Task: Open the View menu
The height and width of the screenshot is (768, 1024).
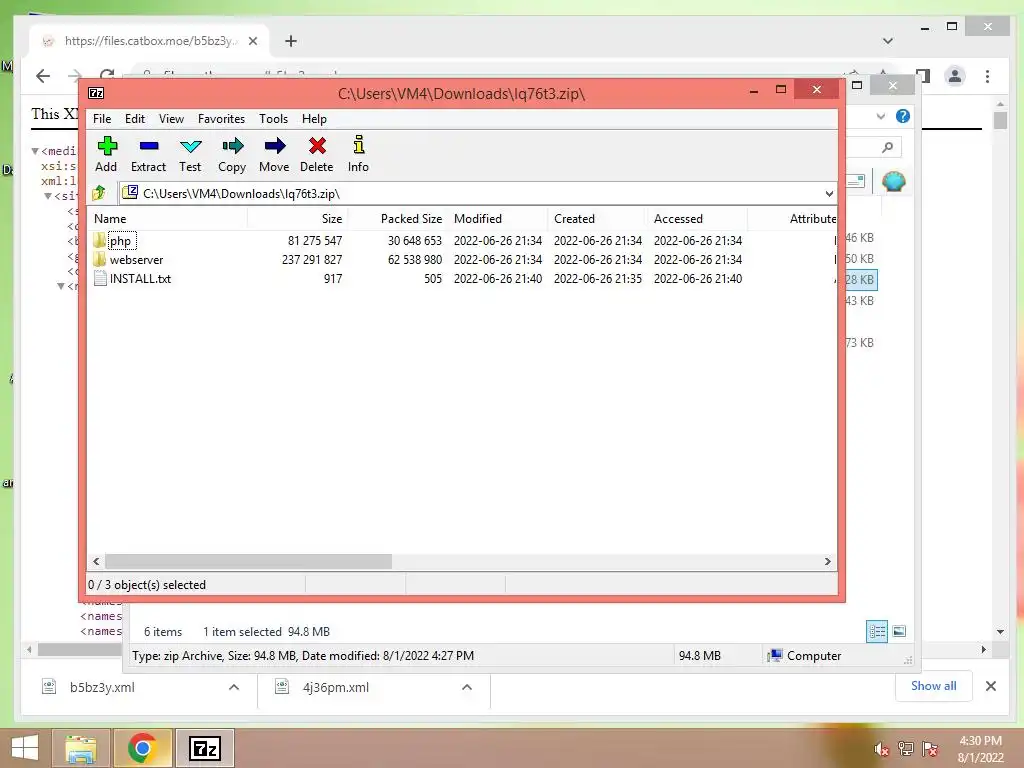Action: click(171, 119)
